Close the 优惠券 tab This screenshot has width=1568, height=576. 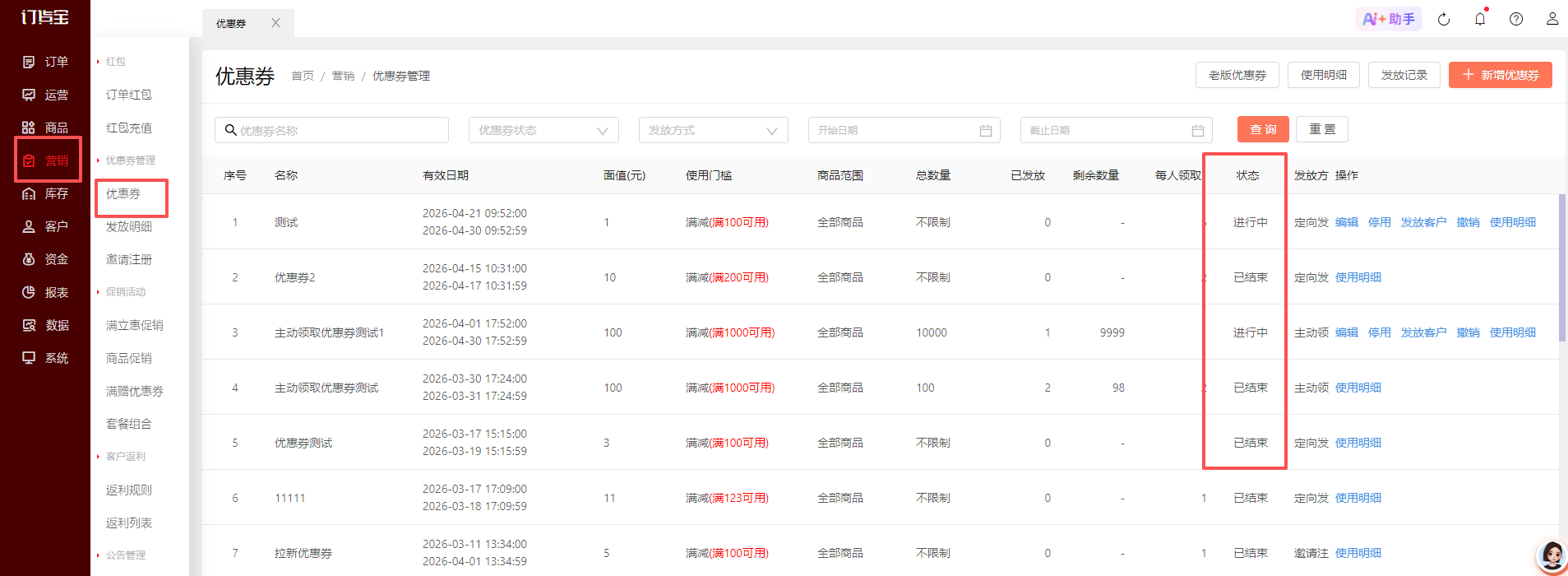coord(276,23)
